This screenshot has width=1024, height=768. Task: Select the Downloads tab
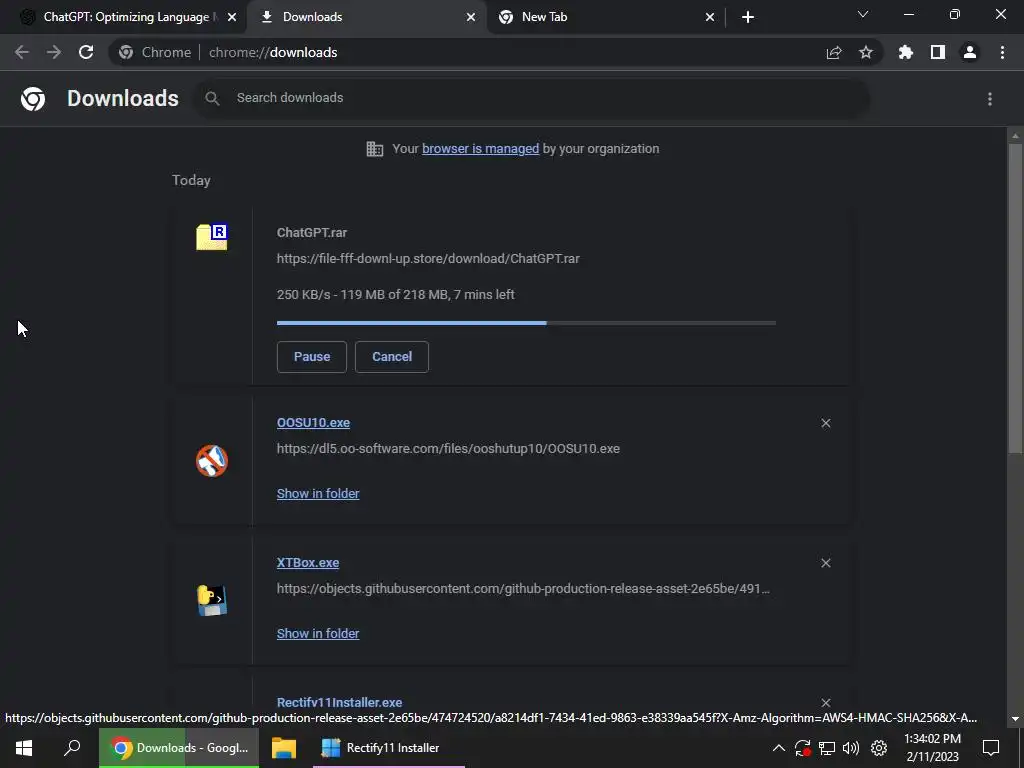click(x=367, y=17)
